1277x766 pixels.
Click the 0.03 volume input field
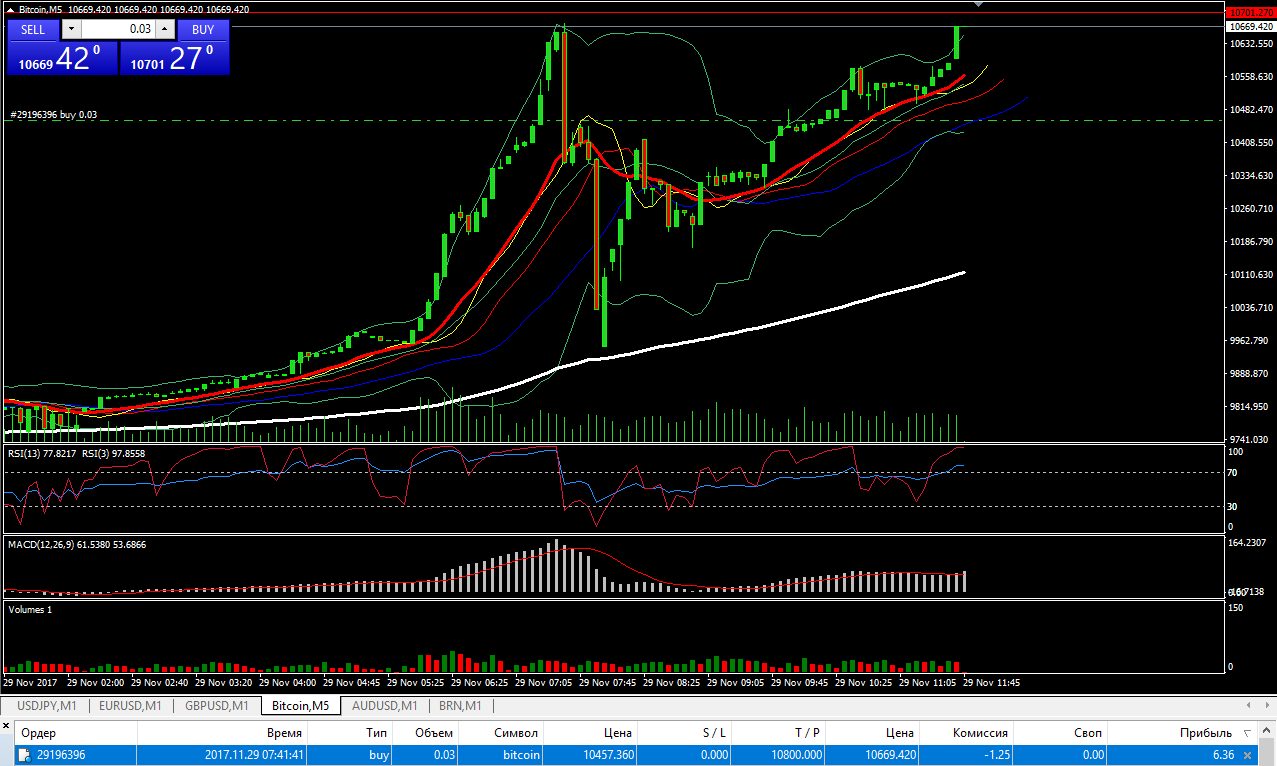pyautogui.click(x=118, y=29)
